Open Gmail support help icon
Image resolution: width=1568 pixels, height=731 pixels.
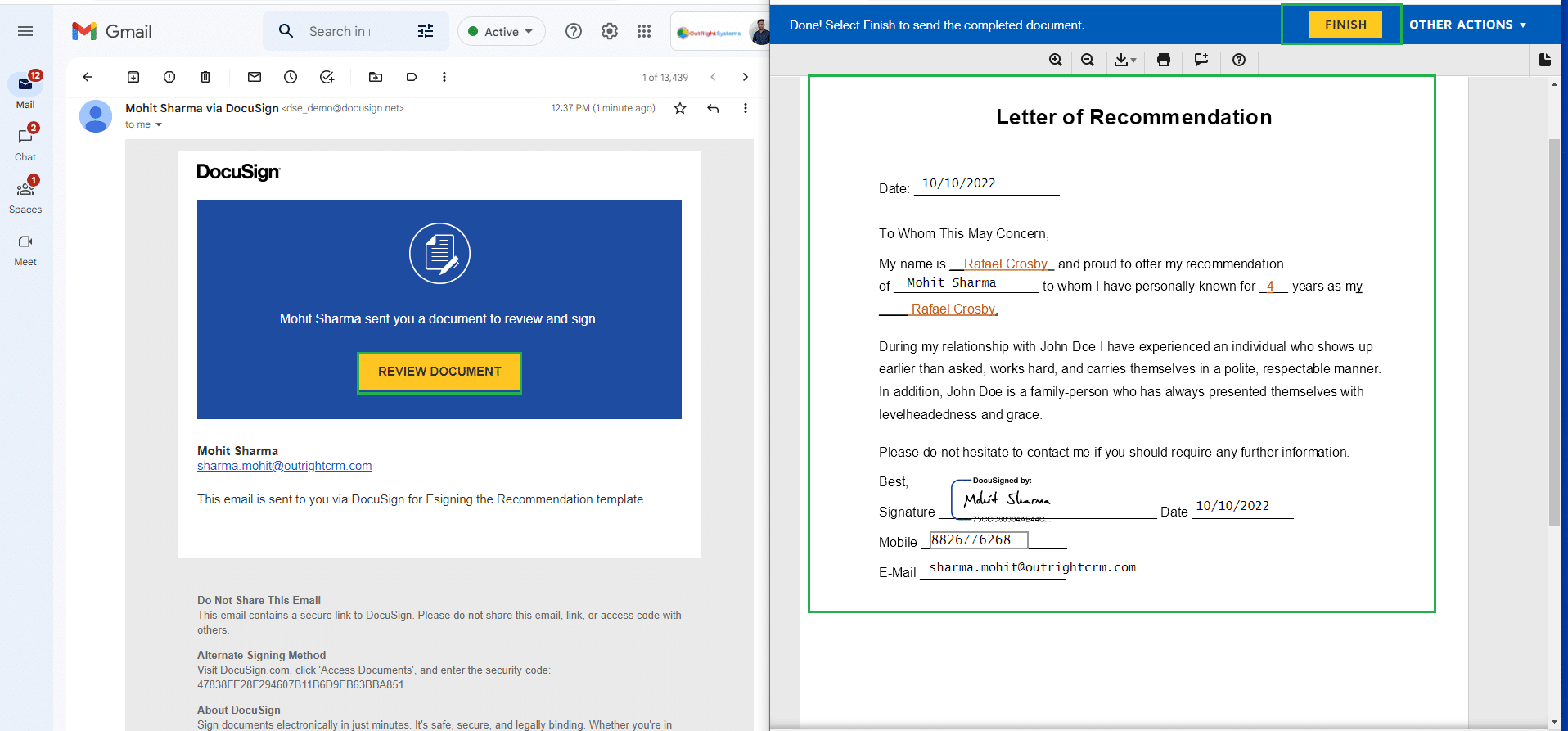click(574, 31)
